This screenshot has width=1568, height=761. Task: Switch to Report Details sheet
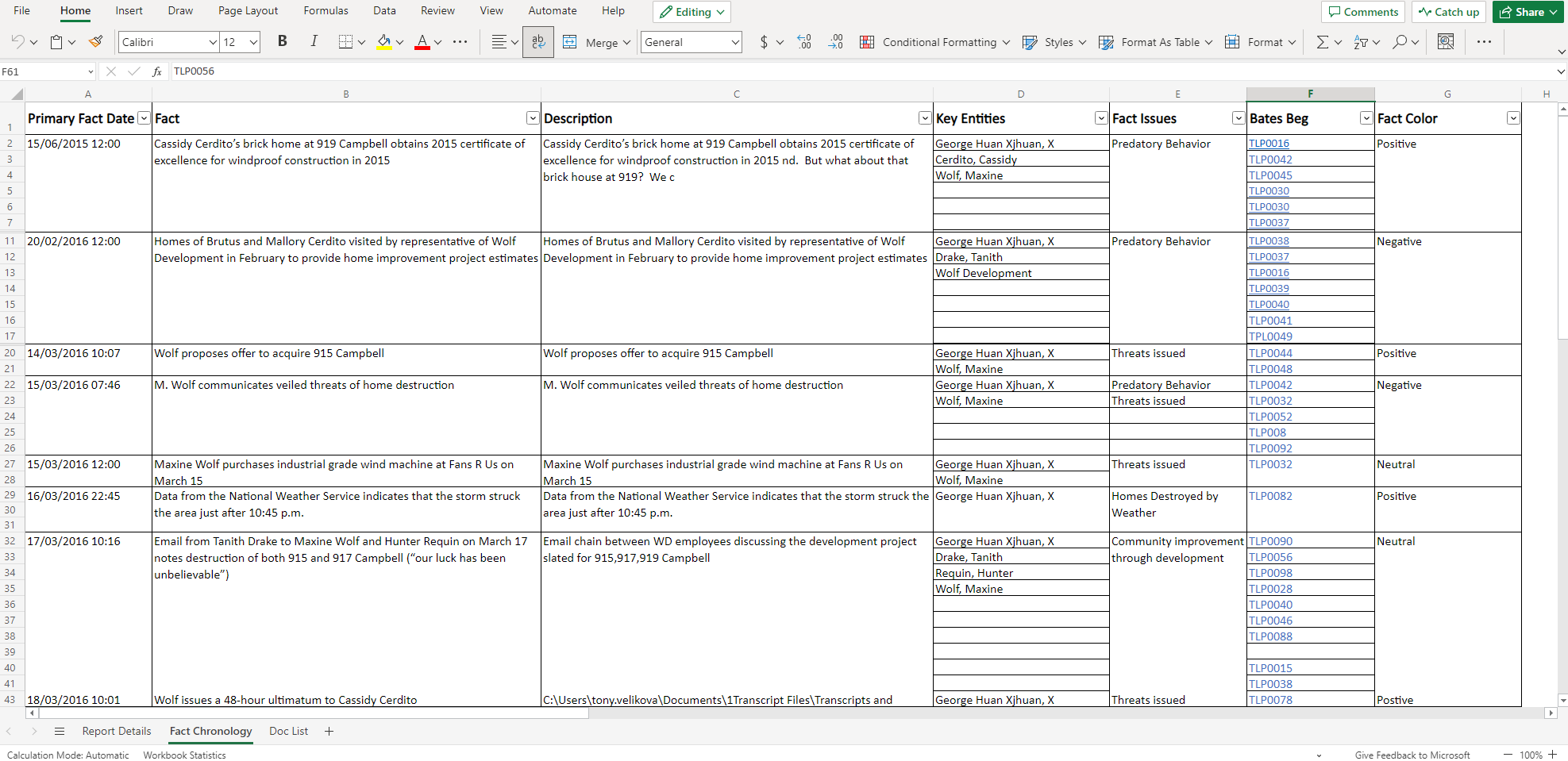(117, 731)
